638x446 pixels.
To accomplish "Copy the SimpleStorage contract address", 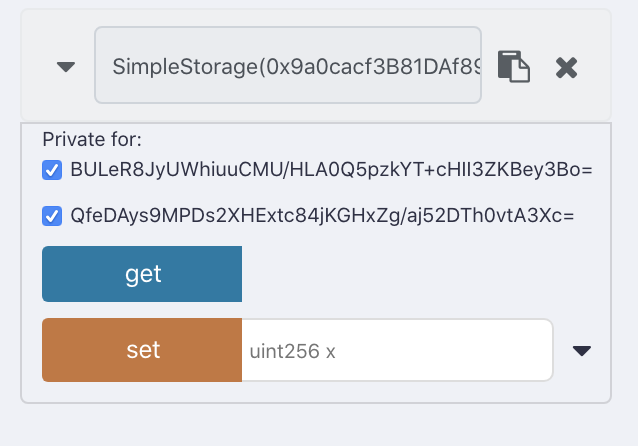I will (513, 67).
